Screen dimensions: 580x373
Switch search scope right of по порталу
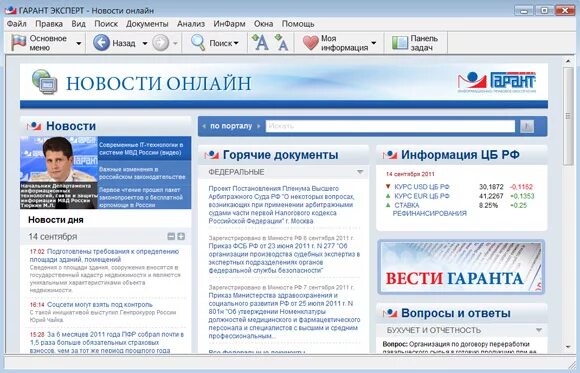click(259, 126)
